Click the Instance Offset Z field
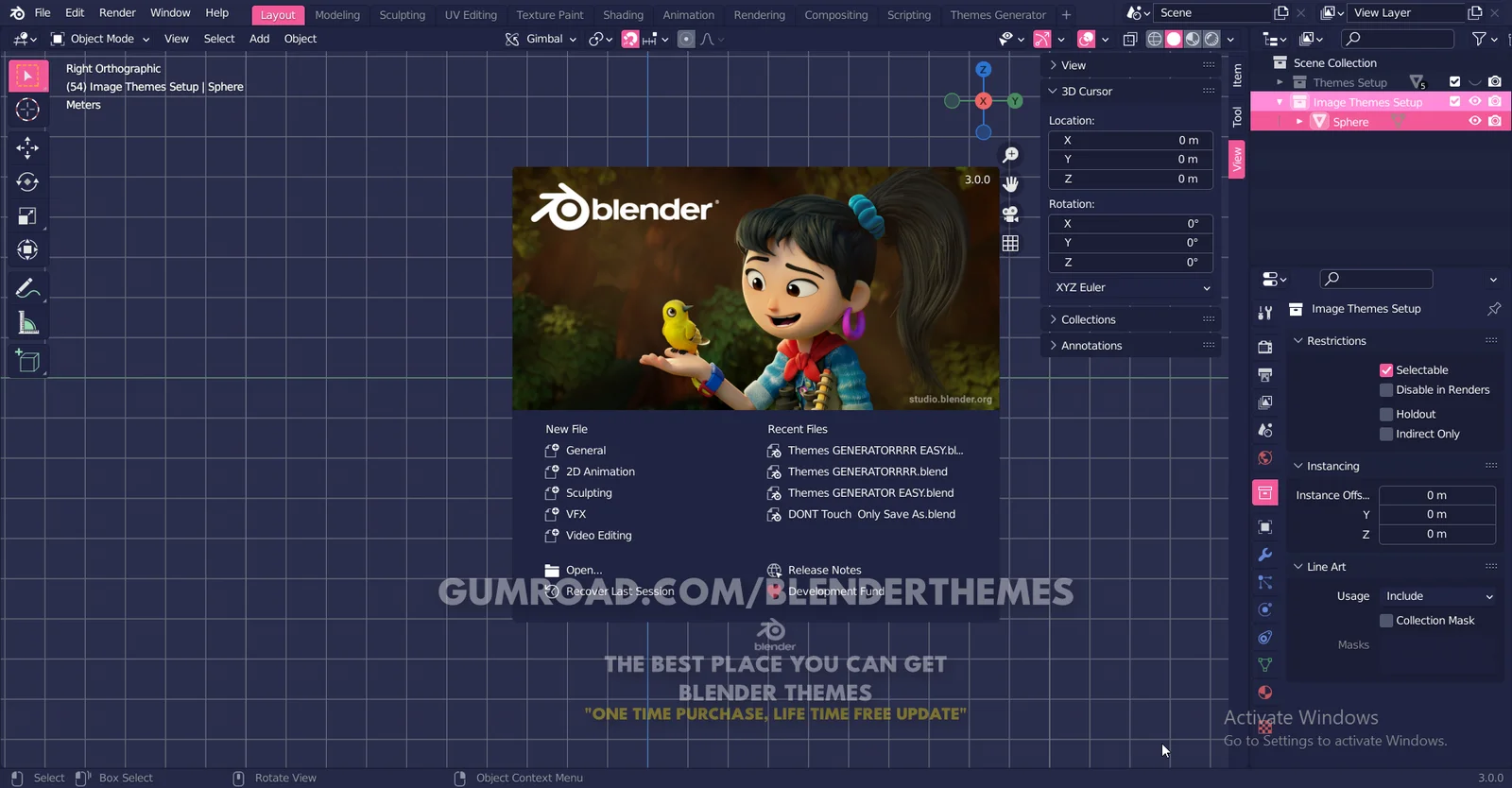Viewport: 1512px width, 788px height. click(x=1437, y=534)
